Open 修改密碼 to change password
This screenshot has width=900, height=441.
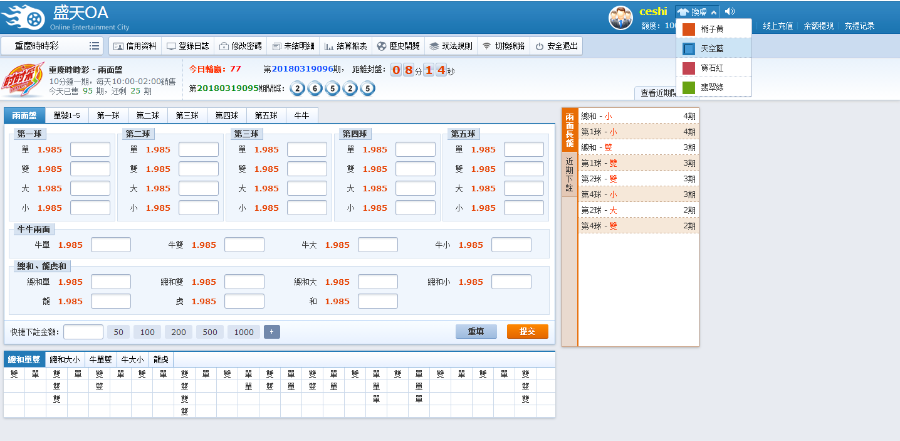click(x=238, y=46)
